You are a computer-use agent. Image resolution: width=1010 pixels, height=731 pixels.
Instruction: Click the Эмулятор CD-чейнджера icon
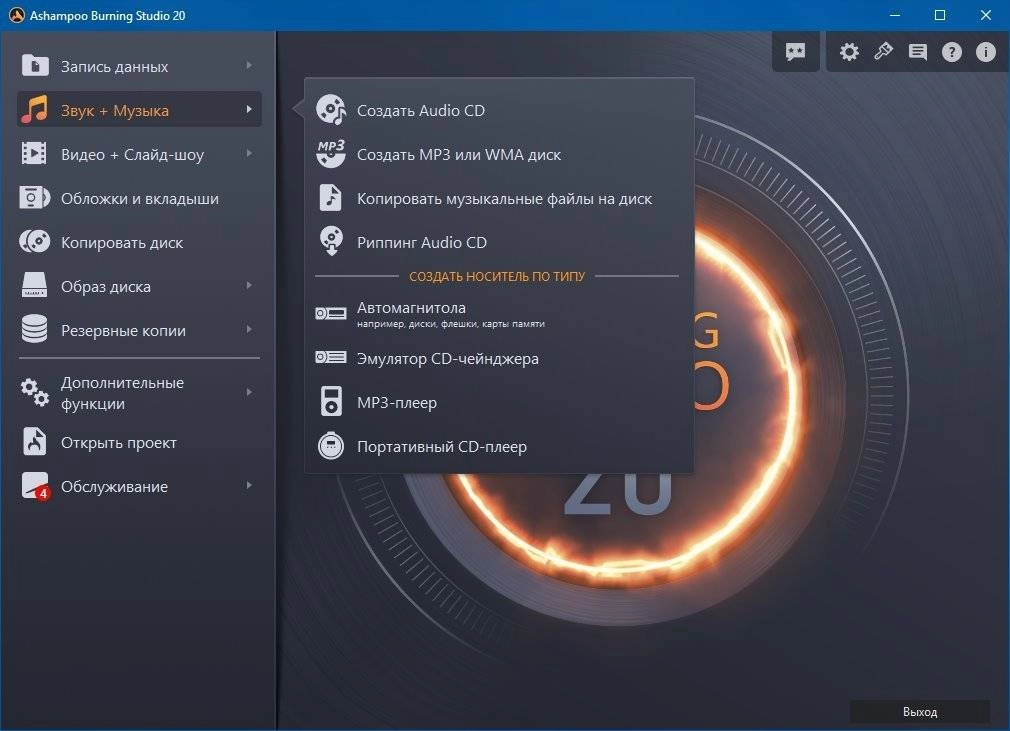(331, 357)
